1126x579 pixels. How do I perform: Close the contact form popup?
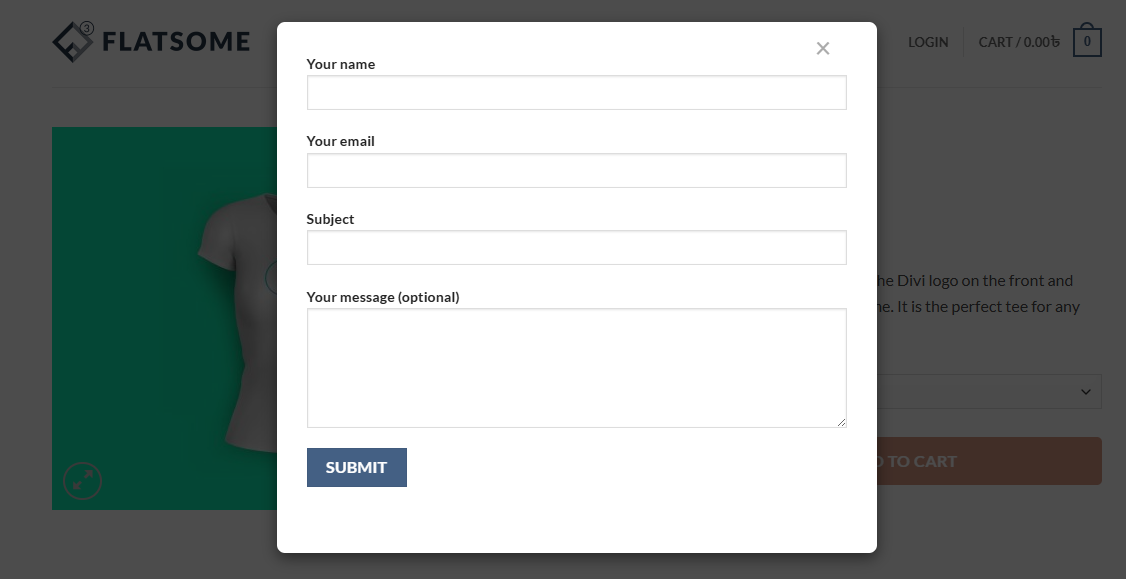823,48
